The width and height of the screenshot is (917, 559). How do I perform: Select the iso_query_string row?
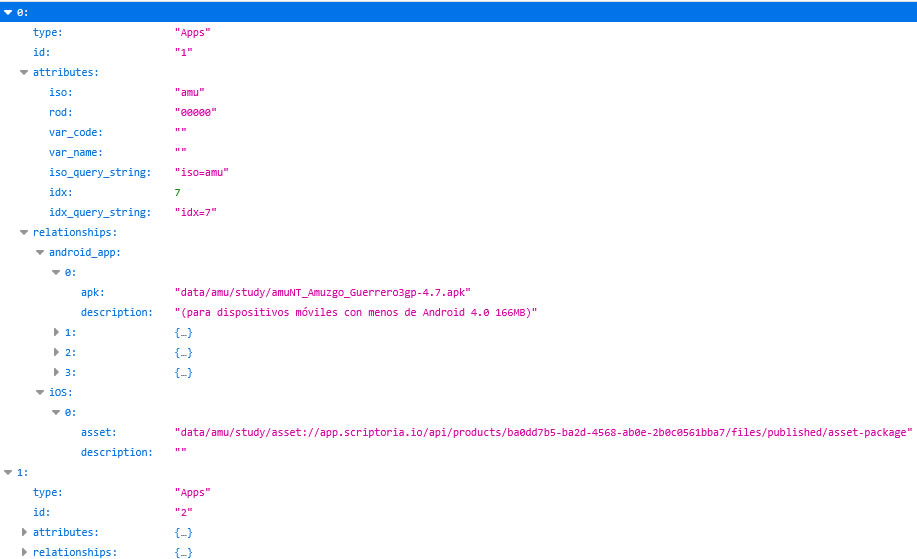click(x=100, y=172)
